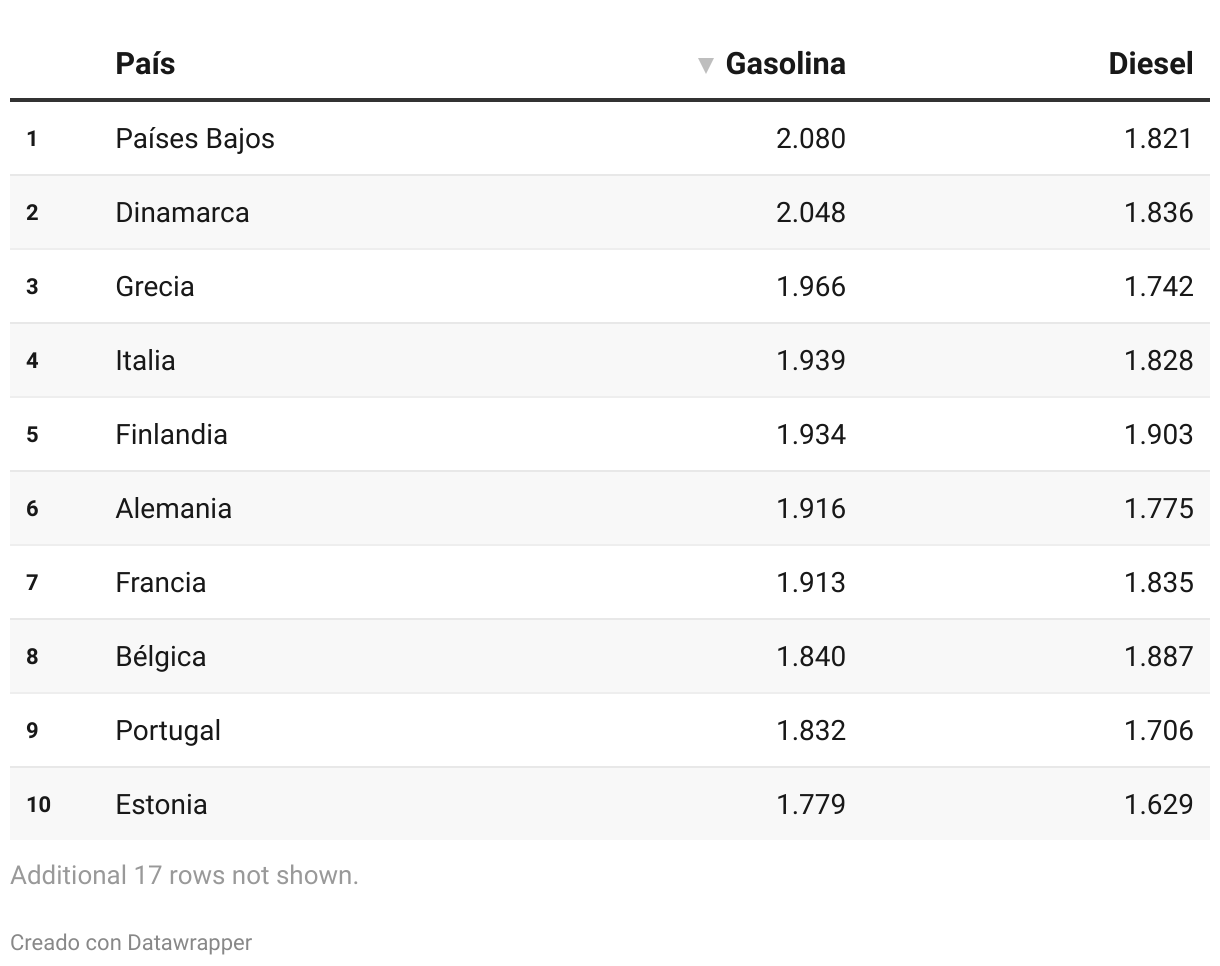Click Francia diesel value 1.835

click(1159, 582)
